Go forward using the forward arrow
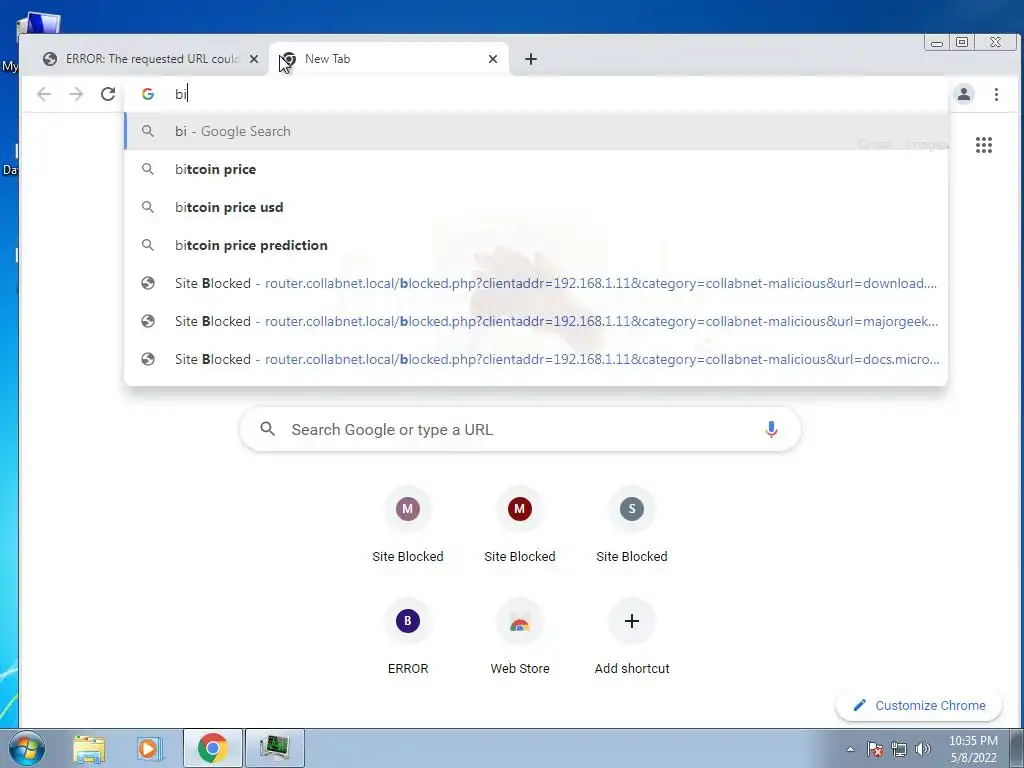This screenshot has width=1024, height=768. pyautogui.click(x=76, y=94)
